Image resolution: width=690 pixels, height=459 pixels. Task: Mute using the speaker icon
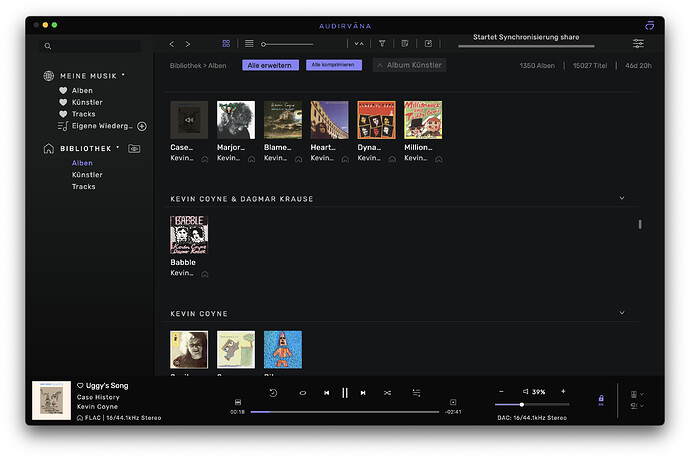tap(525, 391)
